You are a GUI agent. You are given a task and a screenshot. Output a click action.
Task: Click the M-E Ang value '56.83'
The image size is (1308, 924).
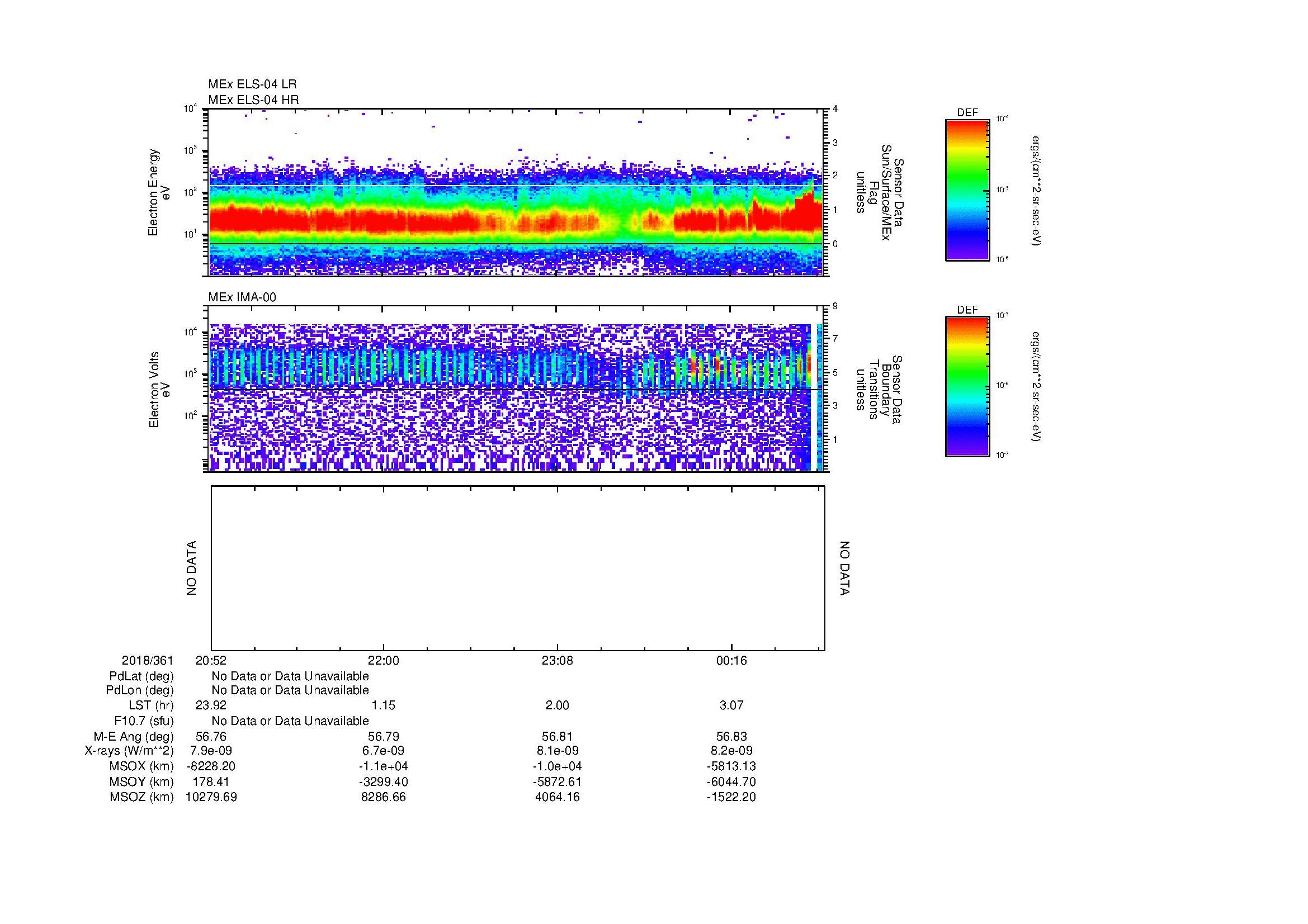pos(731,737)
